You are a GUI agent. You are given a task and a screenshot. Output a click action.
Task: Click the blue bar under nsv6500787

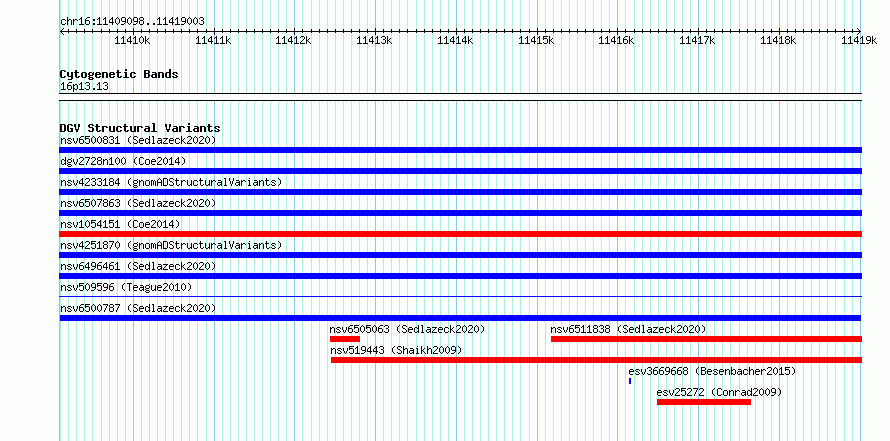pos(461,318)
